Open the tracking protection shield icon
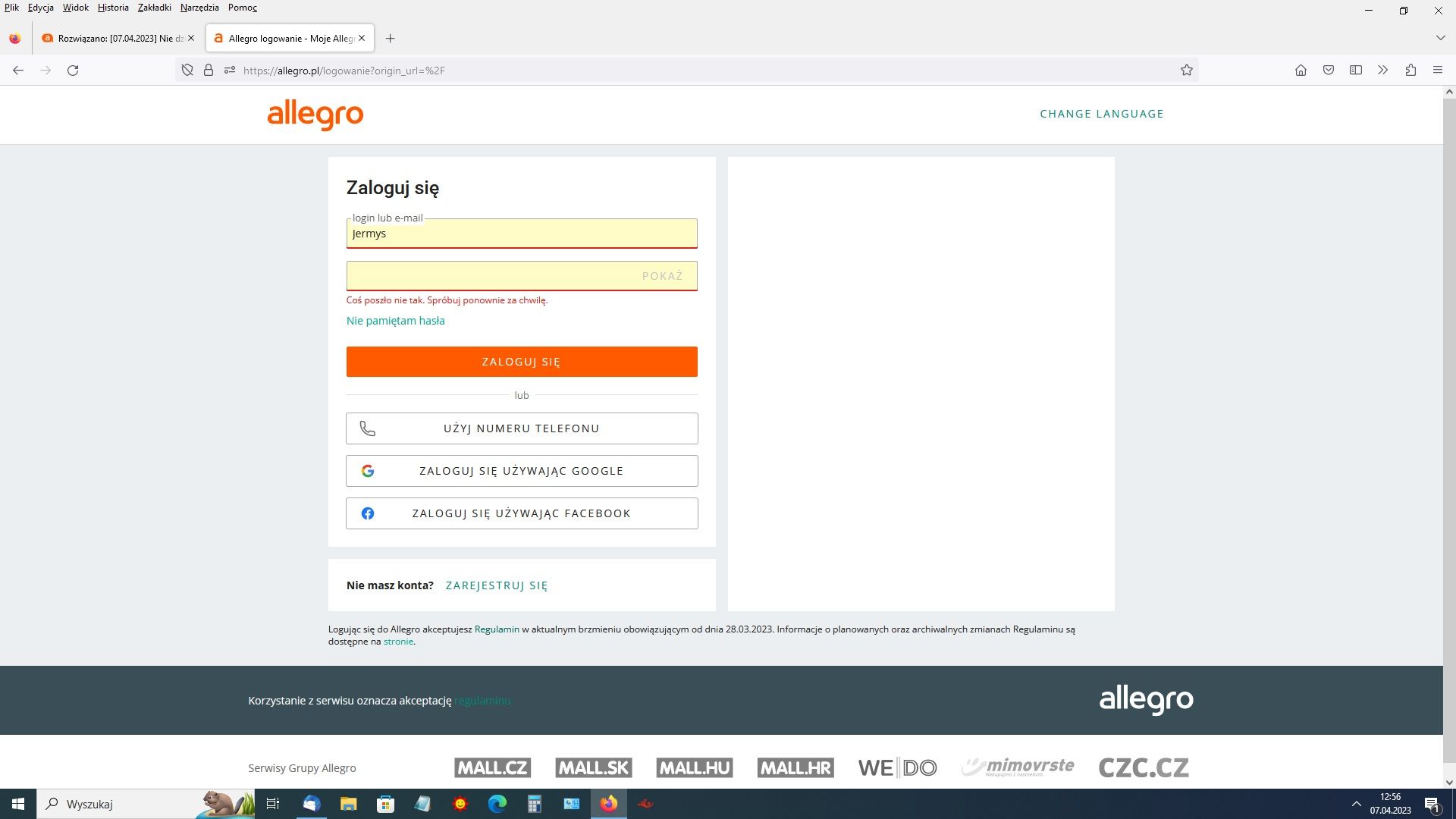1456x819 pixels. click(187, 71)
